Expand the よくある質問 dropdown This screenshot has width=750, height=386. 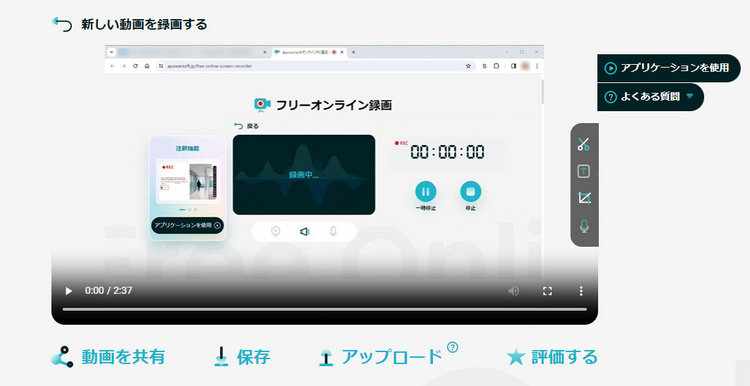[x=650, y=97]
